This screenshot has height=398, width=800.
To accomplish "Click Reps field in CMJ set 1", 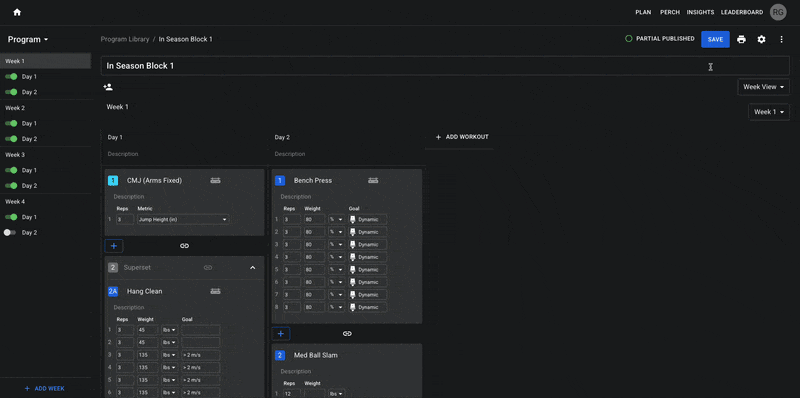I will pos(125,219).
